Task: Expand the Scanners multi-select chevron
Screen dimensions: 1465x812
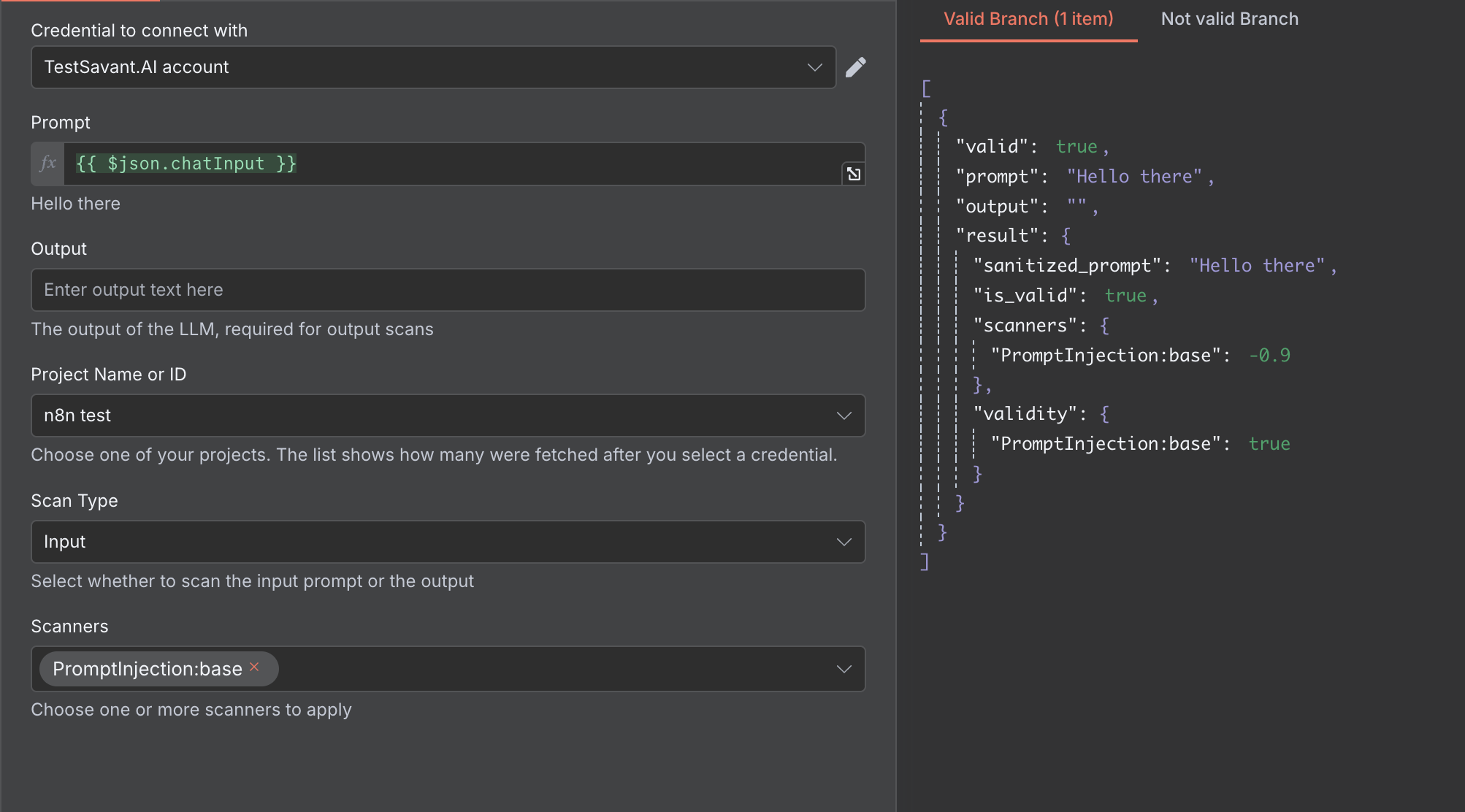Action: pyautogui.click(x=844, y=669)
